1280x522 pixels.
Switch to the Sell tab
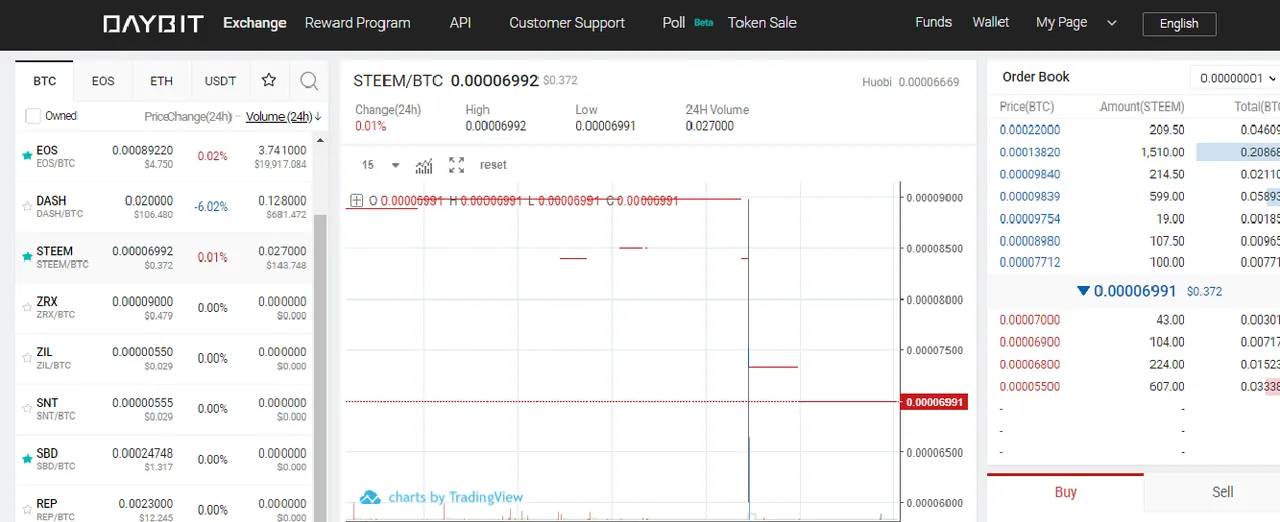pyautogui.click(x=1222, y=492)
